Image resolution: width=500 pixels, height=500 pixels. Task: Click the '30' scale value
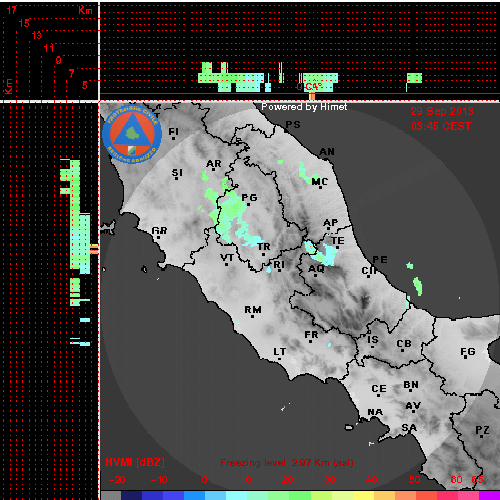tap(329, 480)
